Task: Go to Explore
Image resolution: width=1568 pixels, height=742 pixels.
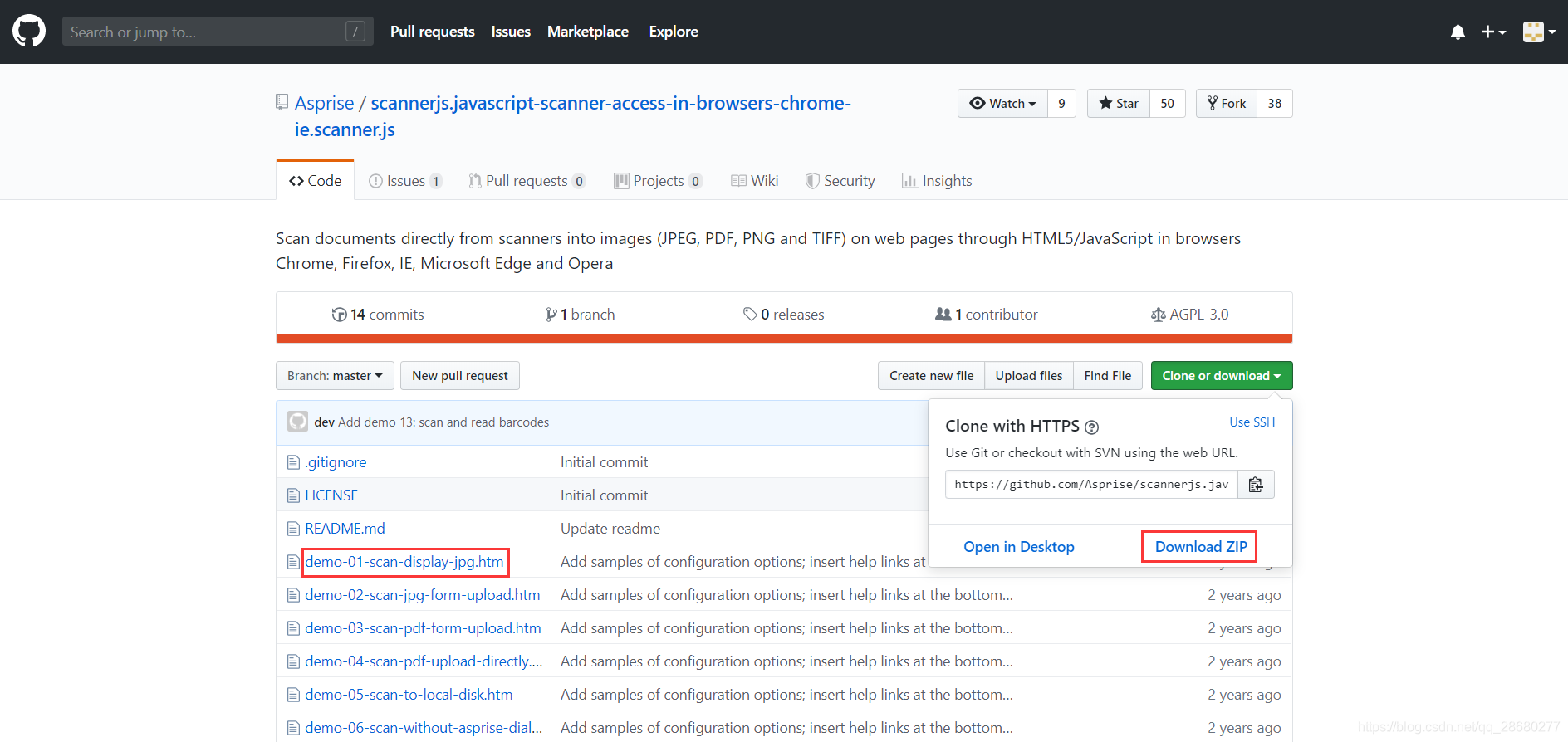Action: (x=674, y=32)
